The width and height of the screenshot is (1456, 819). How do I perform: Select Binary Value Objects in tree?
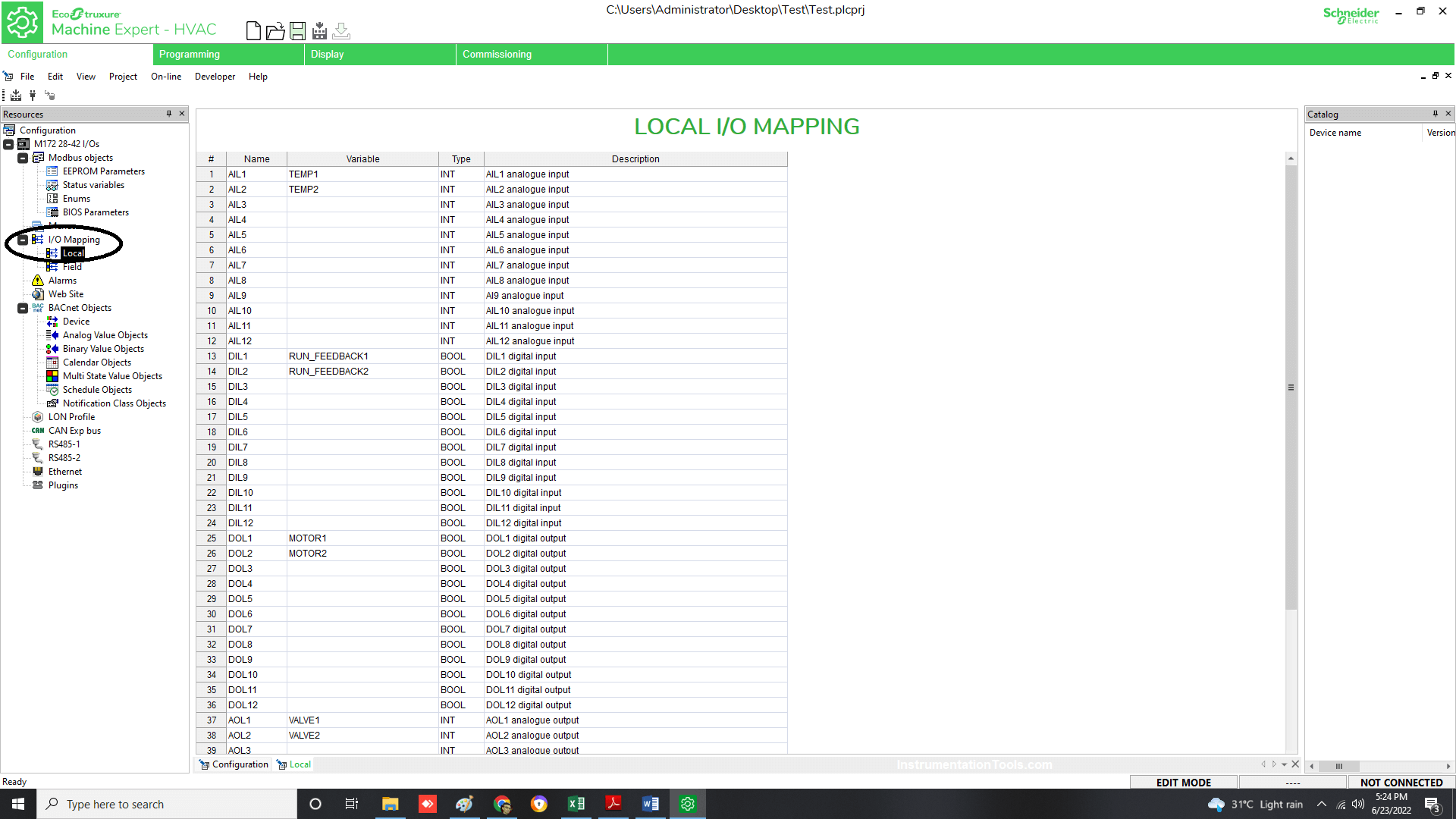point(103,349)
